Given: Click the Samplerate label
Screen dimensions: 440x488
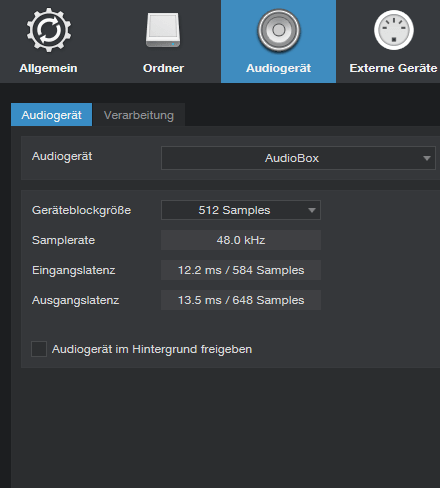Looking at the screenshot, I should (63, 240).
